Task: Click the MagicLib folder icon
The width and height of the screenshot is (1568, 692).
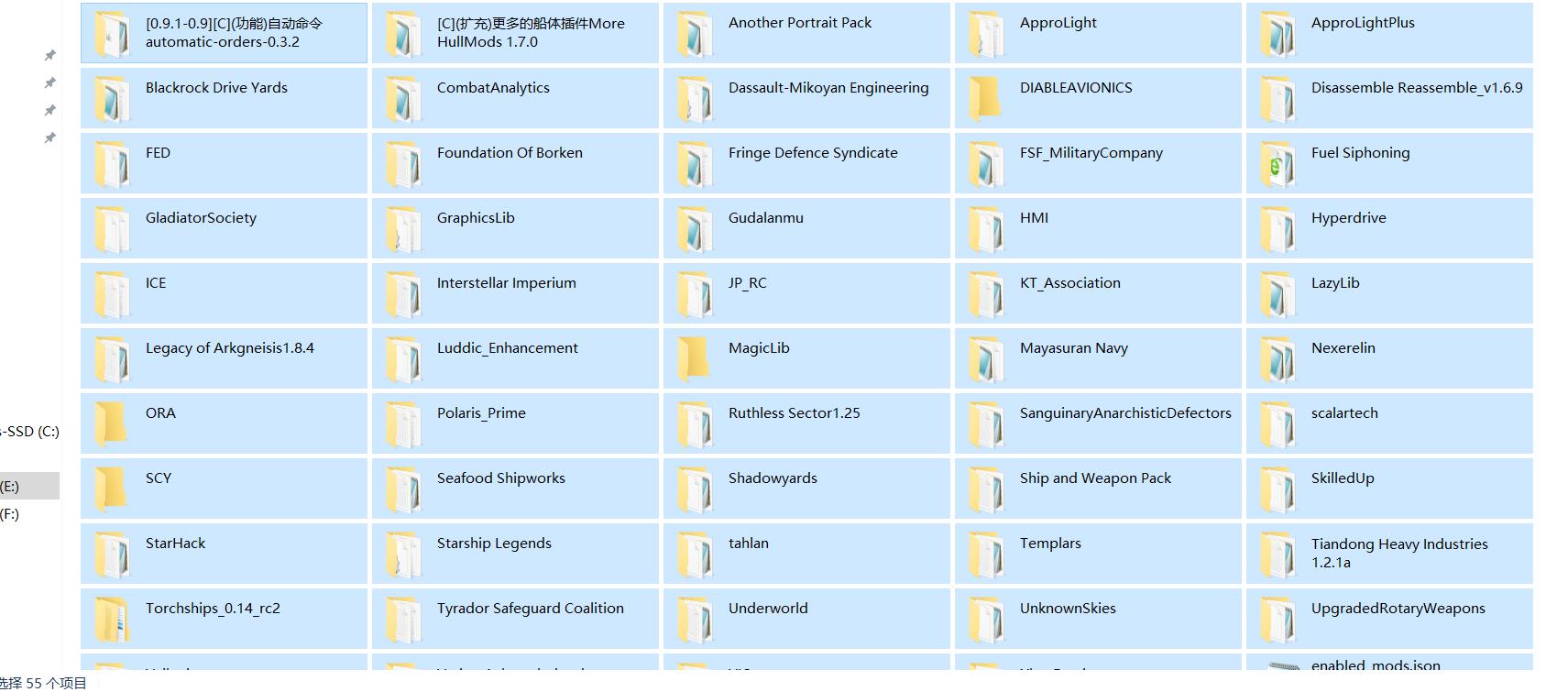Action: coord(695,358)
